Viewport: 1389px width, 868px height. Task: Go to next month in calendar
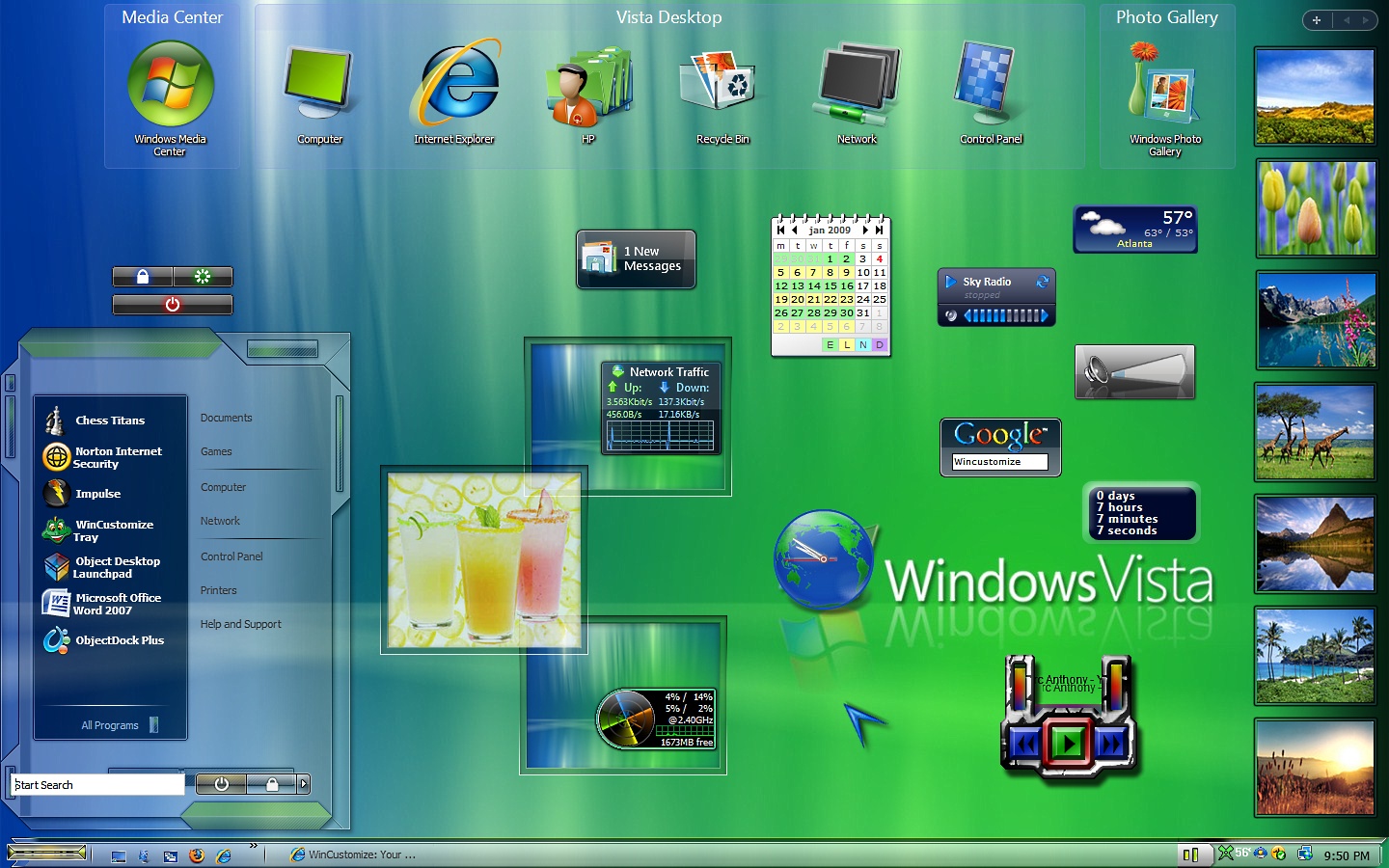[865, 231]
